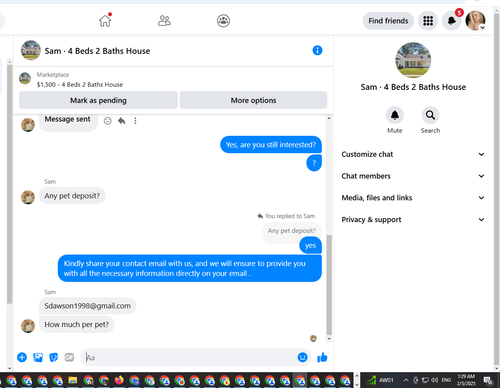Click the reply arrow beside Message sent

pos(121,121)
